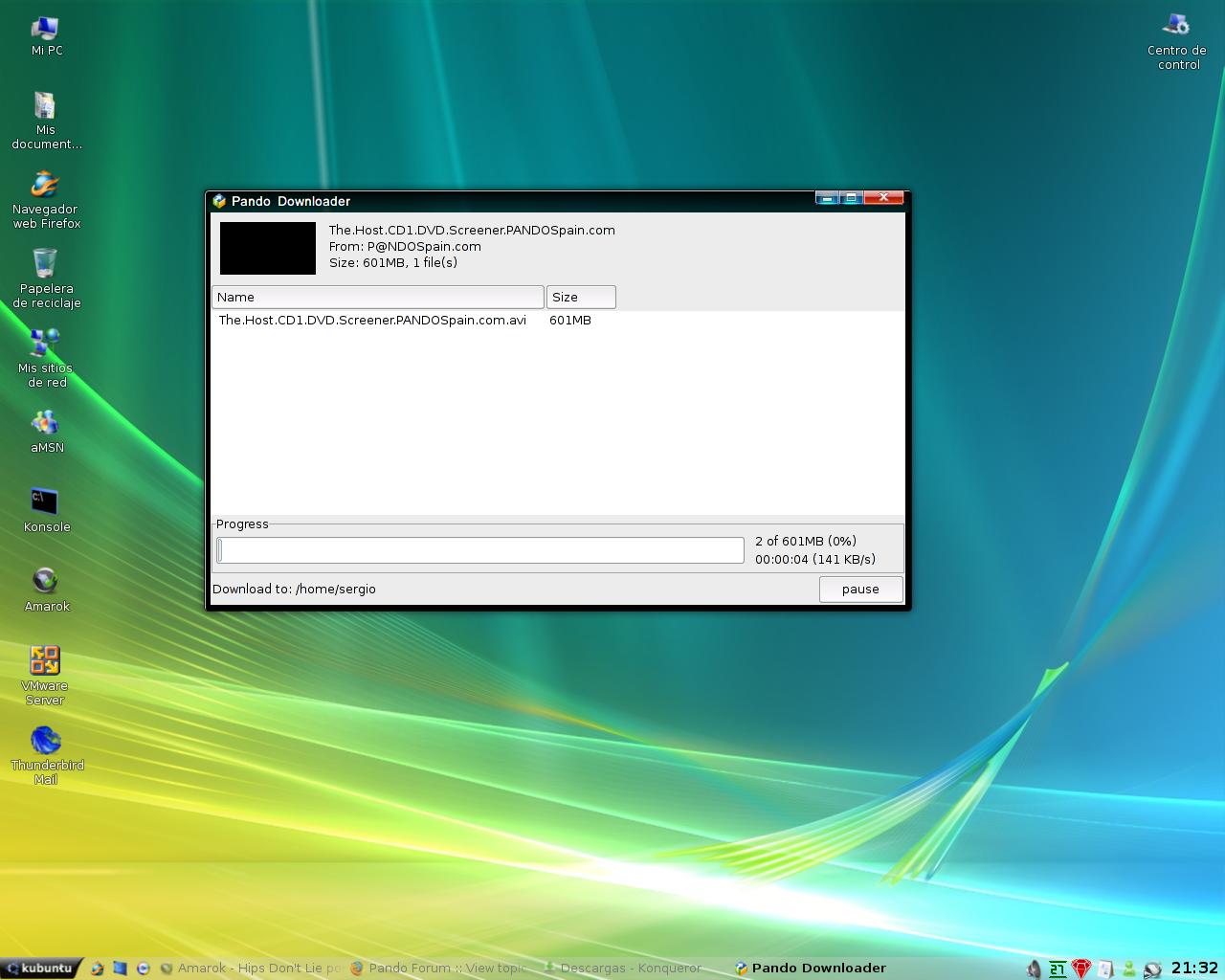This screenshot has width=1225, height=980.
Task: Sort files by the Name column header
Action: point(378,298)
